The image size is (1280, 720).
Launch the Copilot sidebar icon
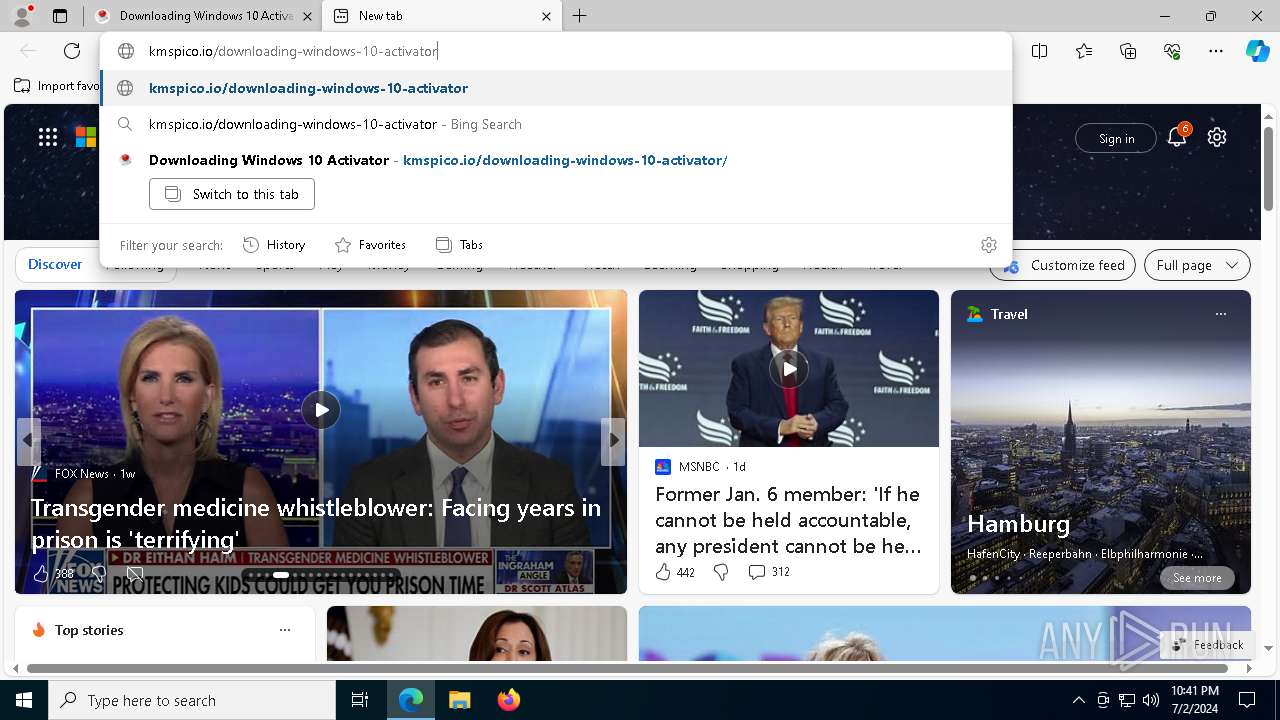pyautogui.click(x=1257, y=51)
